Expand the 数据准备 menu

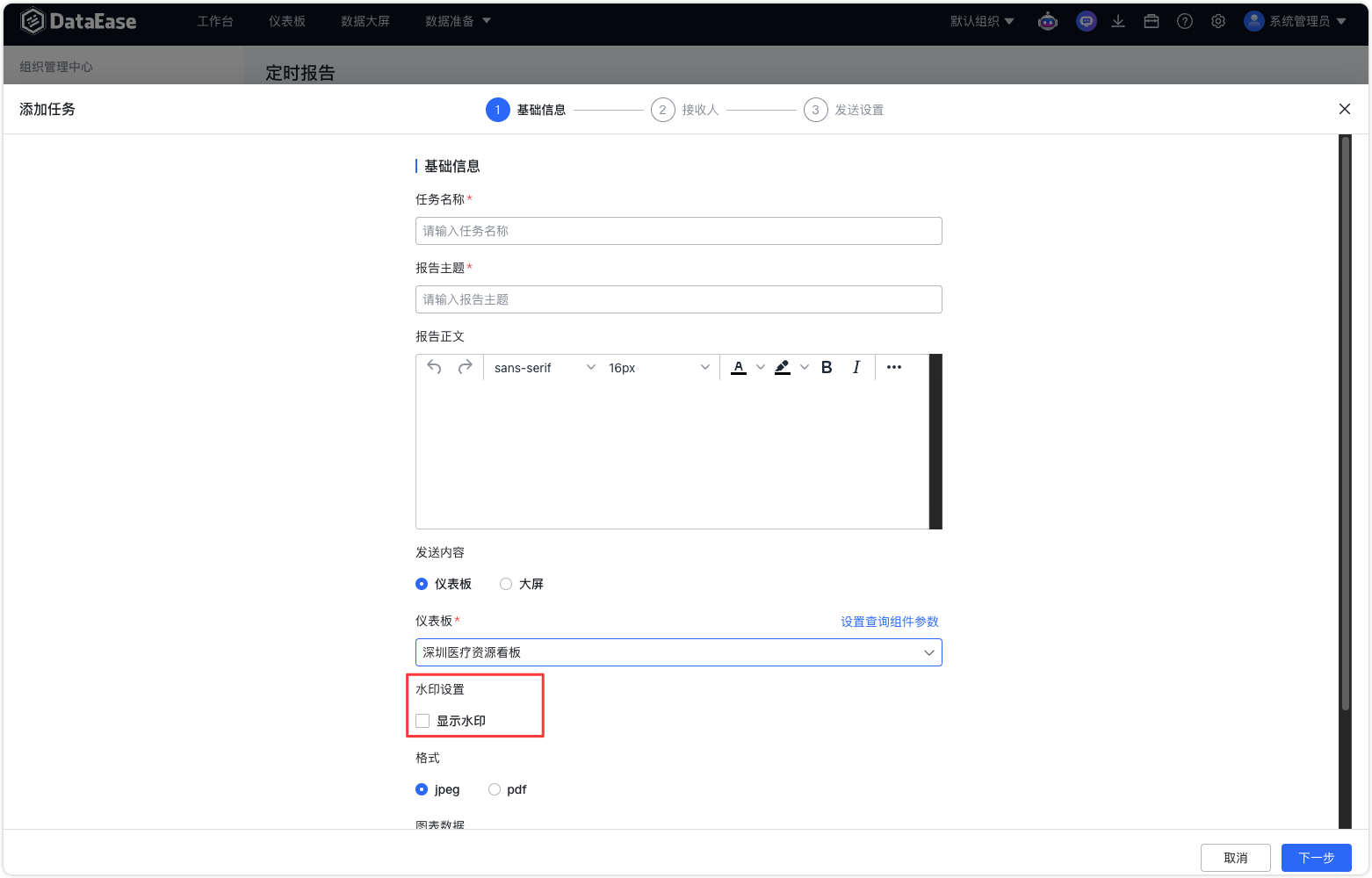tap(458, 21)
